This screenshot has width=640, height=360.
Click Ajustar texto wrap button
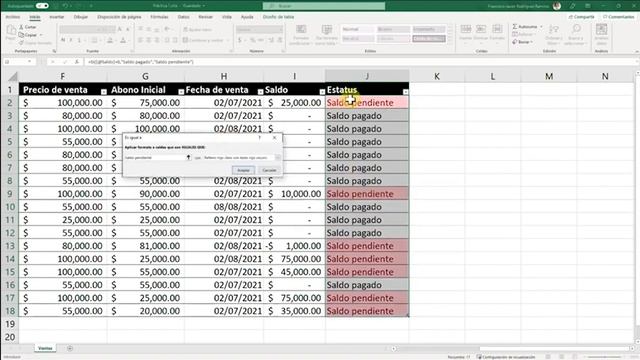198,29
